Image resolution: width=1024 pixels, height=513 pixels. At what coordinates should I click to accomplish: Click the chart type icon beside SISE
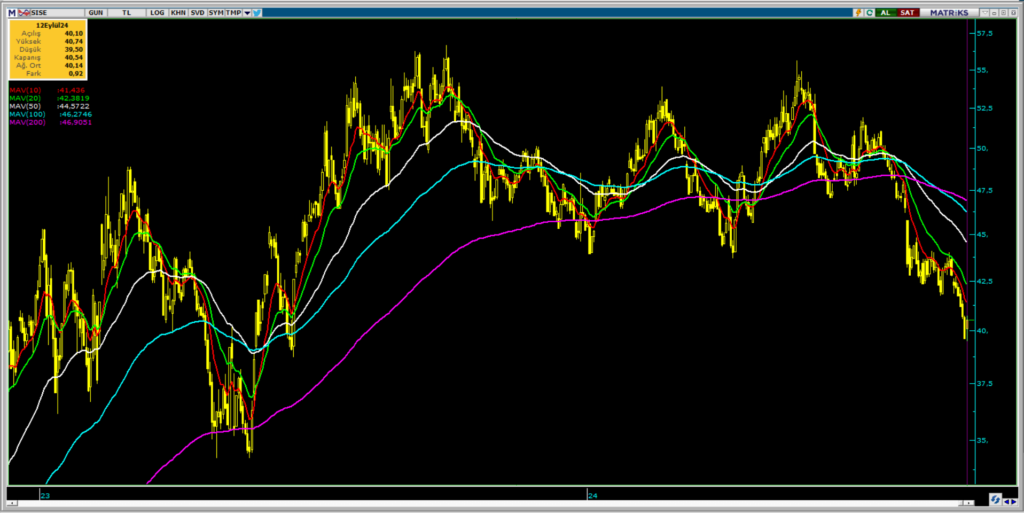click(x=23, y=12)
